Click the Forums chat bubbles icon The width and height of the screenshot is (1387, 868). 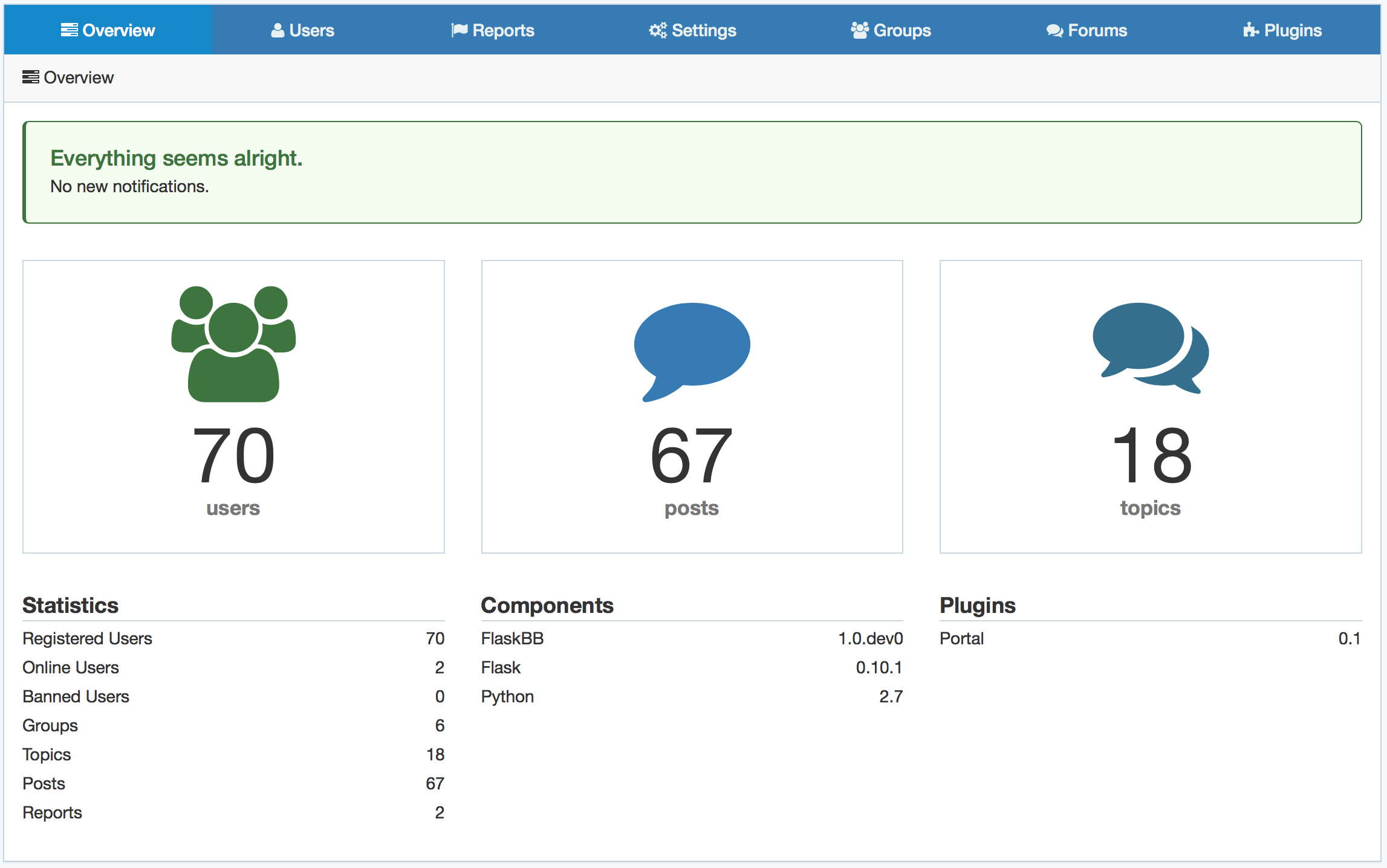click(1054, 30)
